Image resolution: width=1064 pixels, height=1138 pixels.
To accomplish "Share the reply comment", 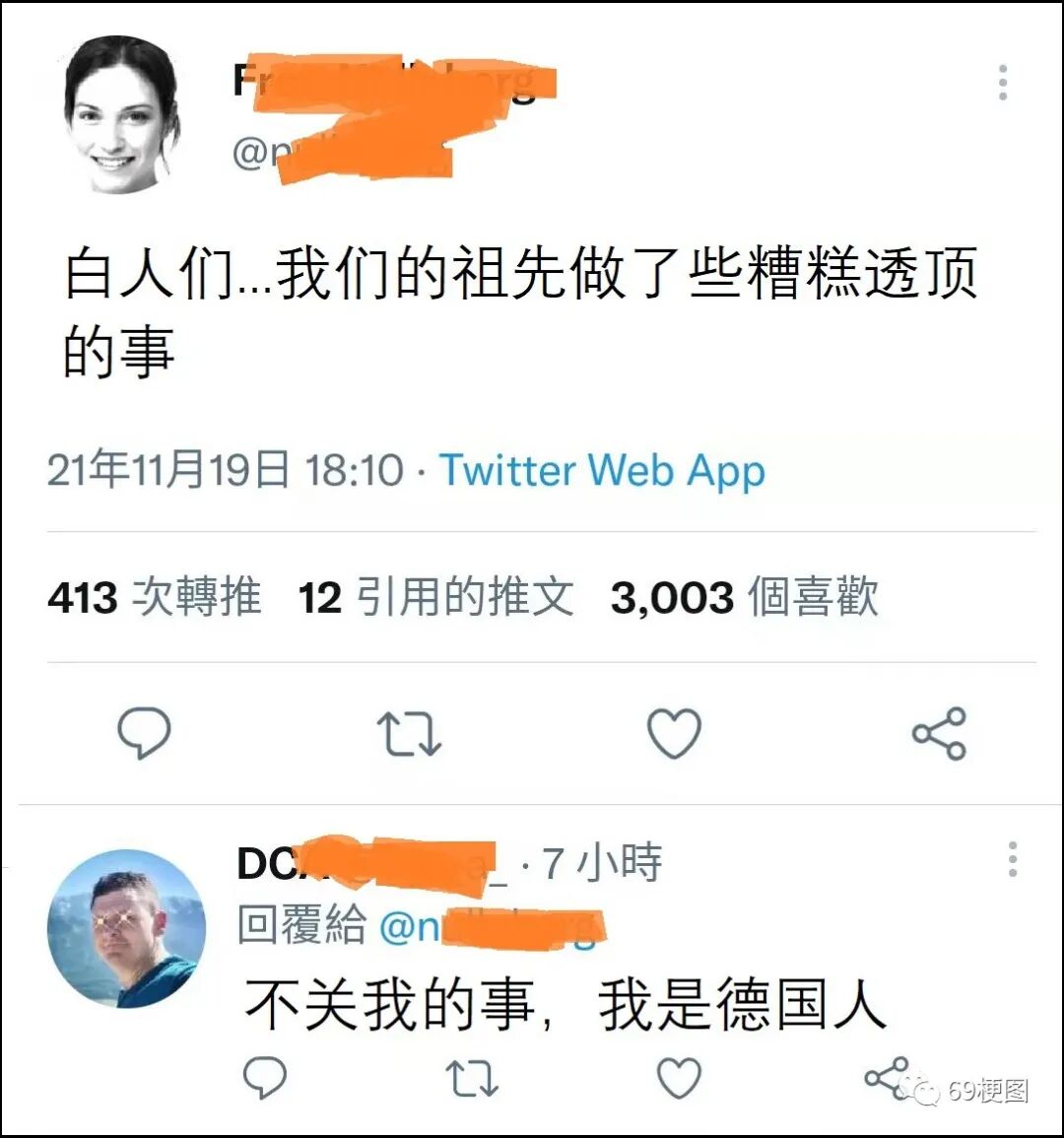I will (887, 1078).
